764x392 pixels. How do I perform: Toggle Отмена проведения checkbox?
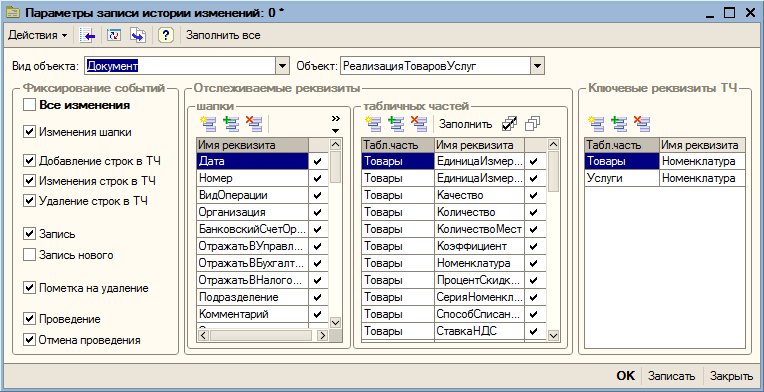(30, 339)
